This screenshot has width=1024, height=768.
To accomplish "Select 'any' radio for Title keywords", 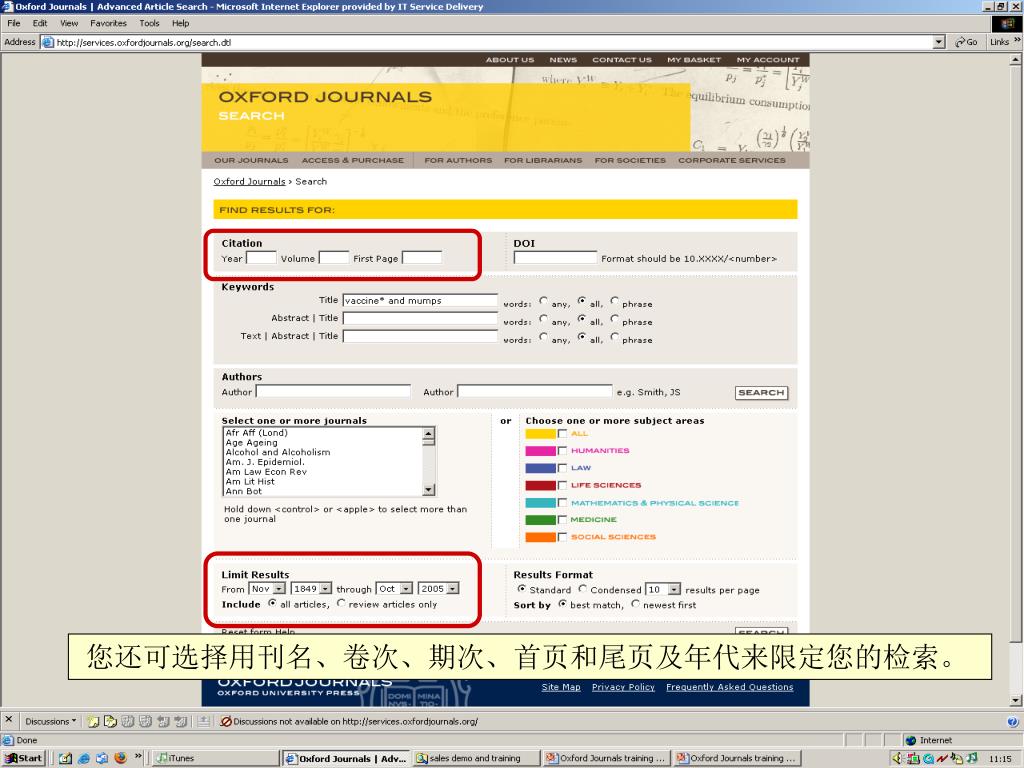I will (x=543, y=301).
